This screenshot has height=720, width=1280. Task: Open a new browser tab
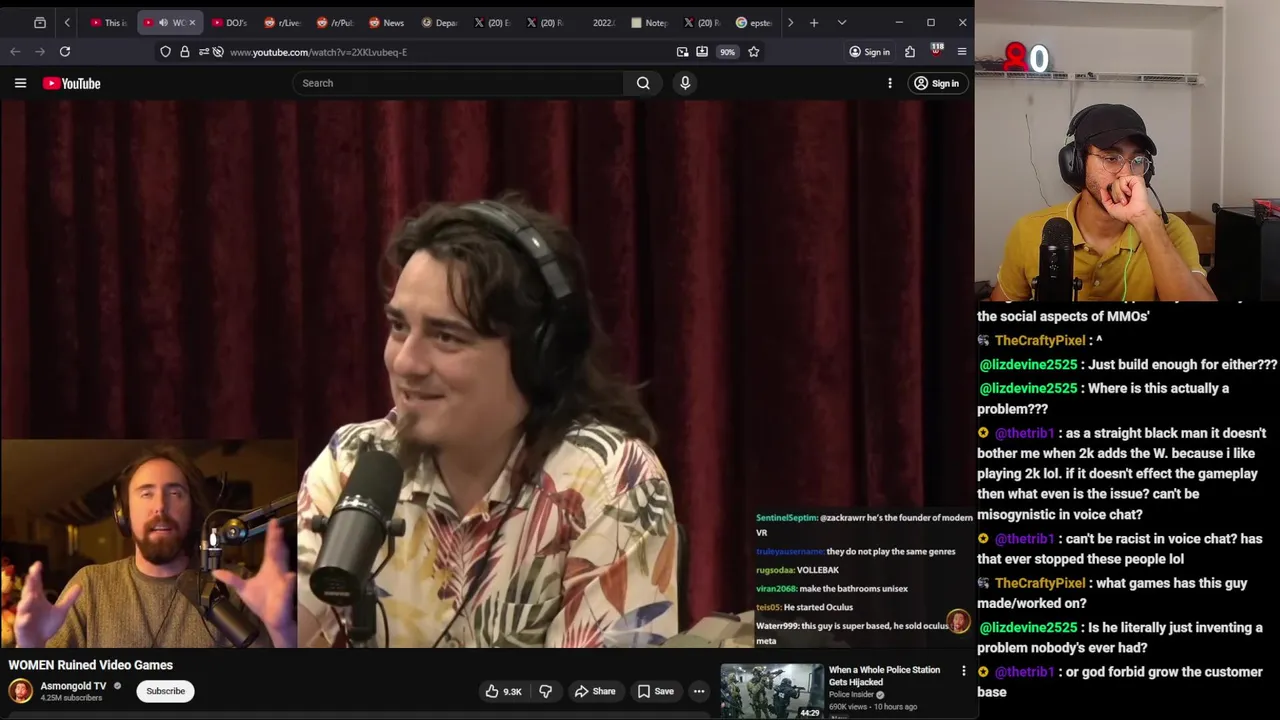(814, 22)
